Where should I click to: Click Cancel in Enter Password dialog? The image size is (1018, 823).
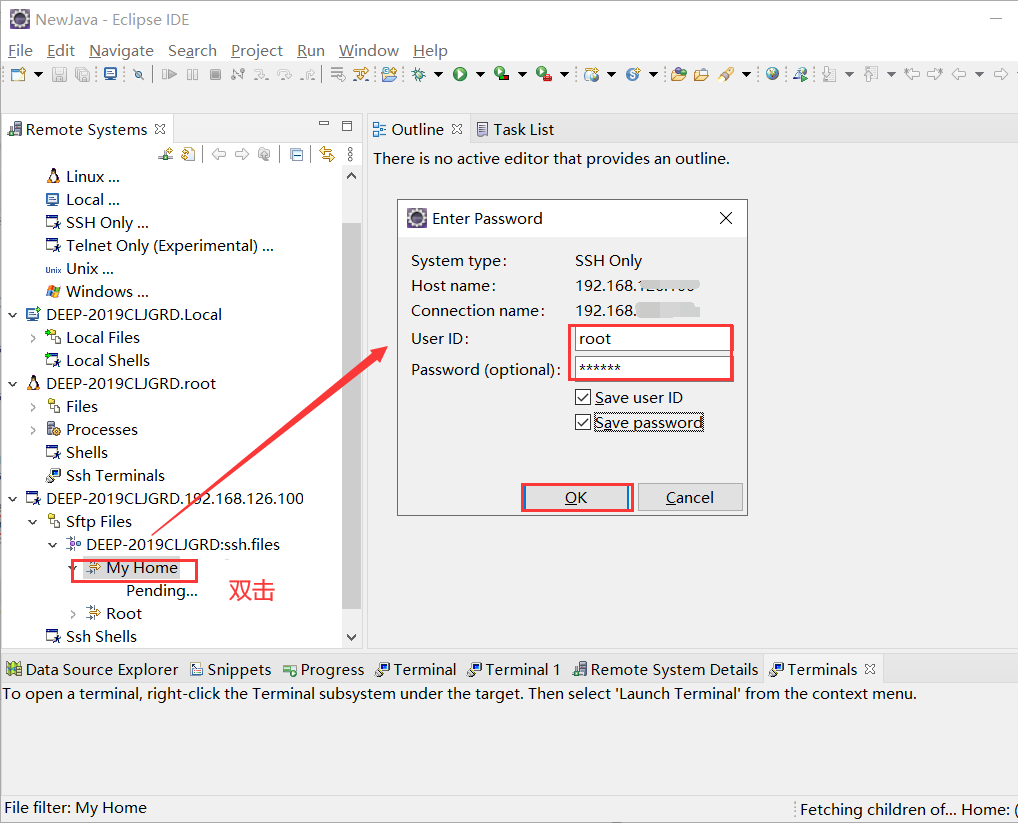[x=690, y=497]
